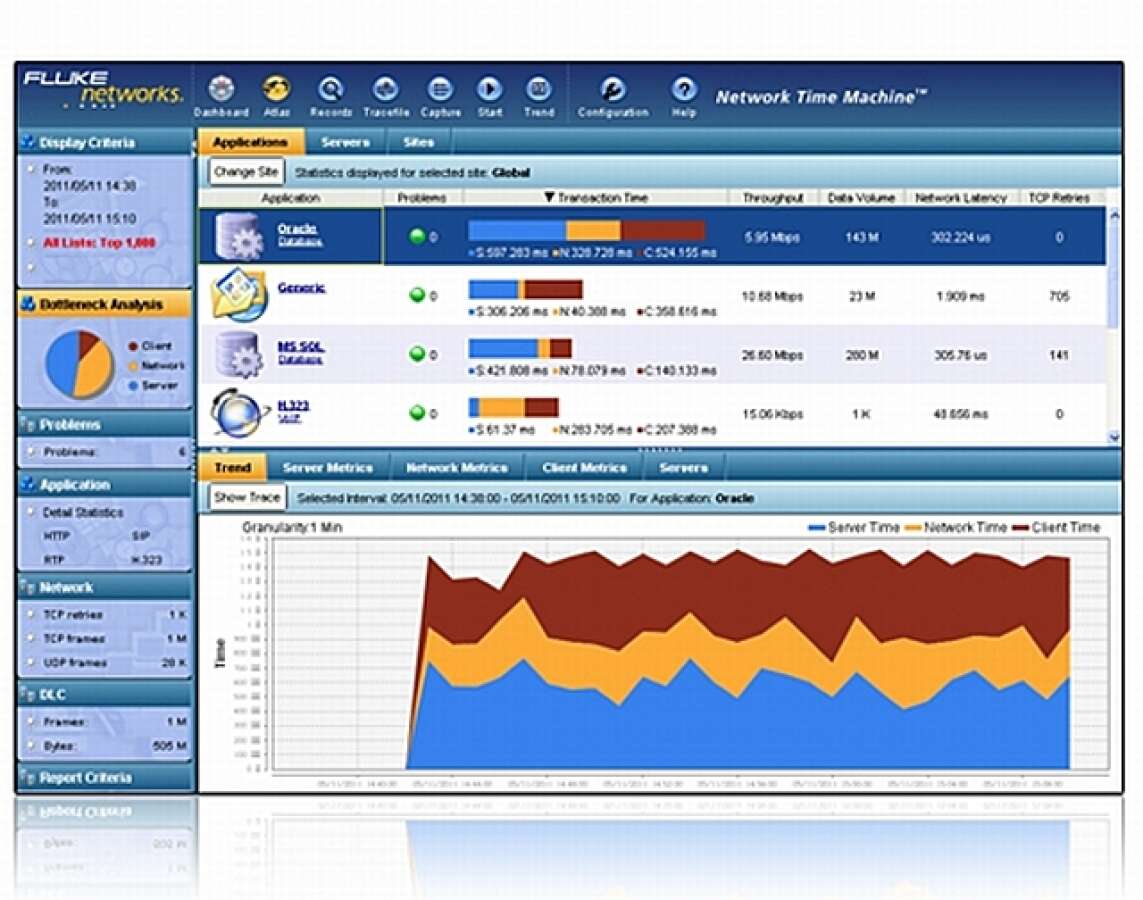Click the Generic application mail icon
The width and height of the screenshot is (1143, 900).
pyautogui.click(x=238, y=294)
